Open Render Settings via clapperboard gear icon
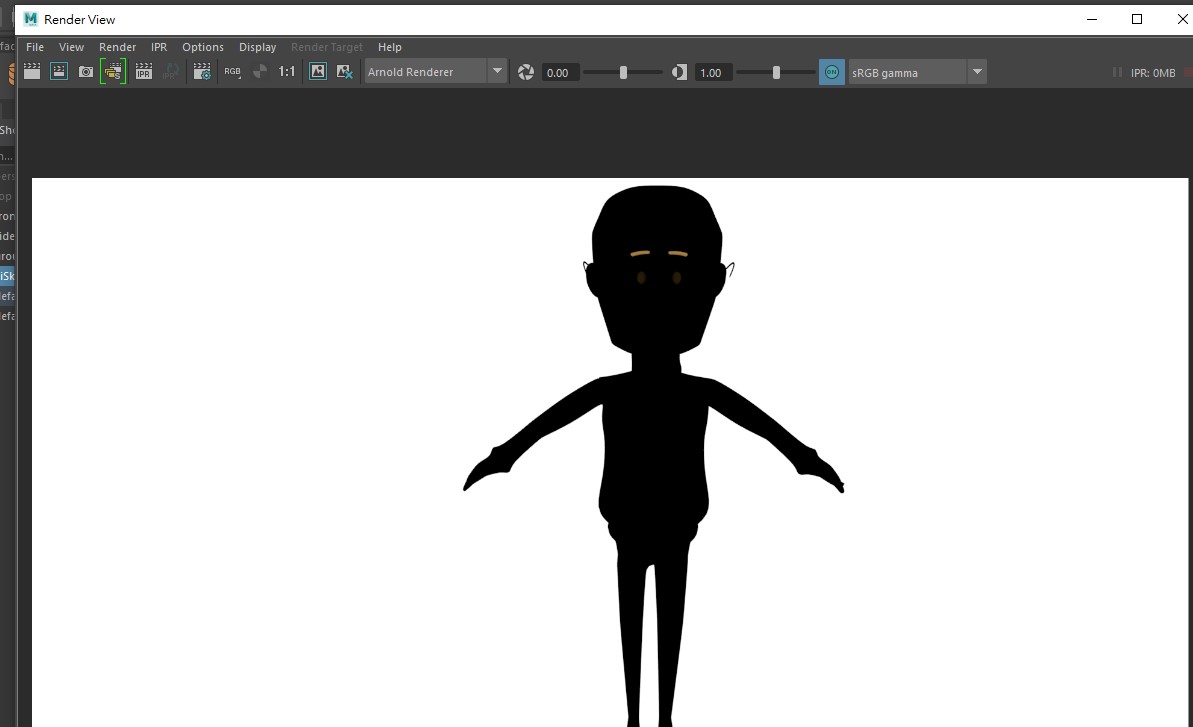This screenshot has width=1193, height=727. click(x=202, y=72)
